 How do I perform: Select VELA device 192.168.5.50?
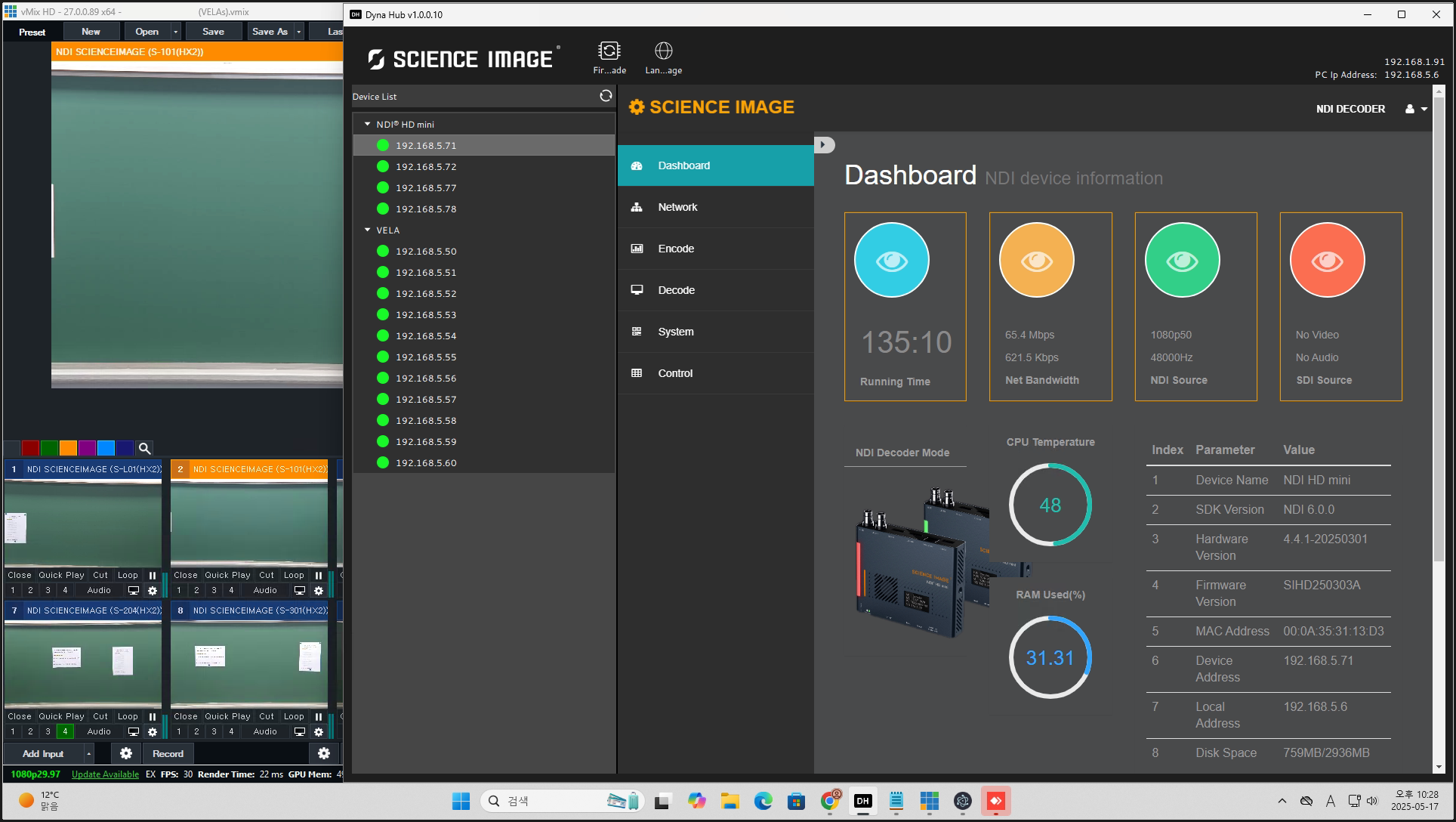484,251
